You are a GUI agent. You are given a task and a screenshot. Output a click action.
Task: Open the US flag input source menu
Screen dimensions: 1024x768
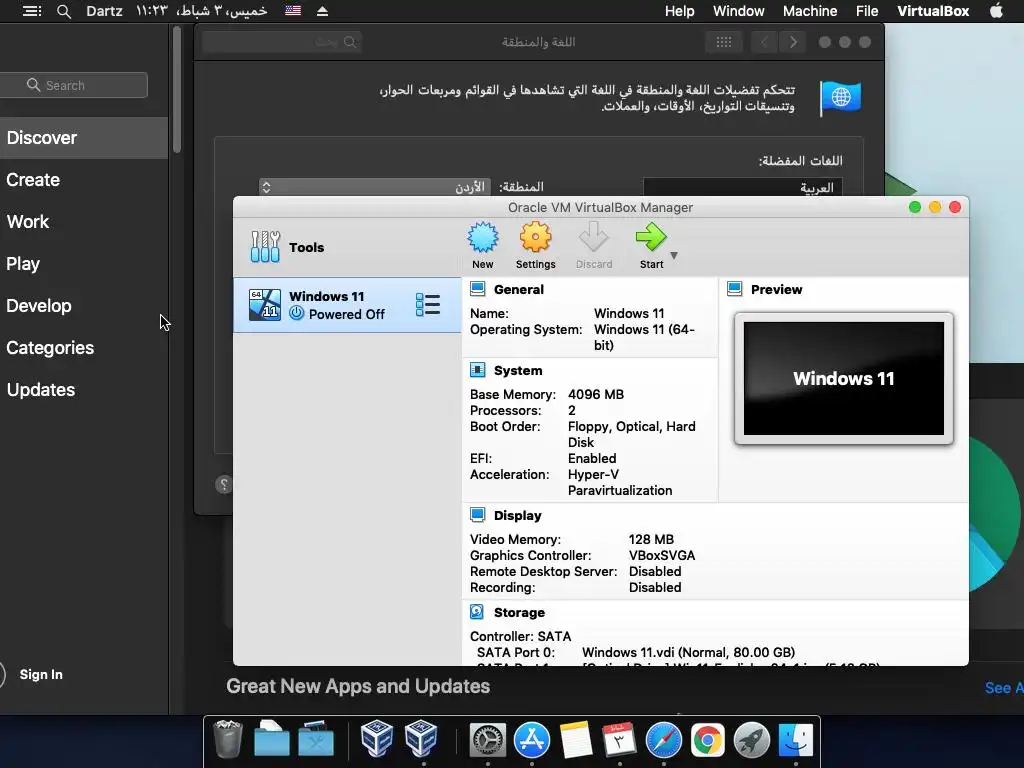pyautogui.click(x=293, y=11)
